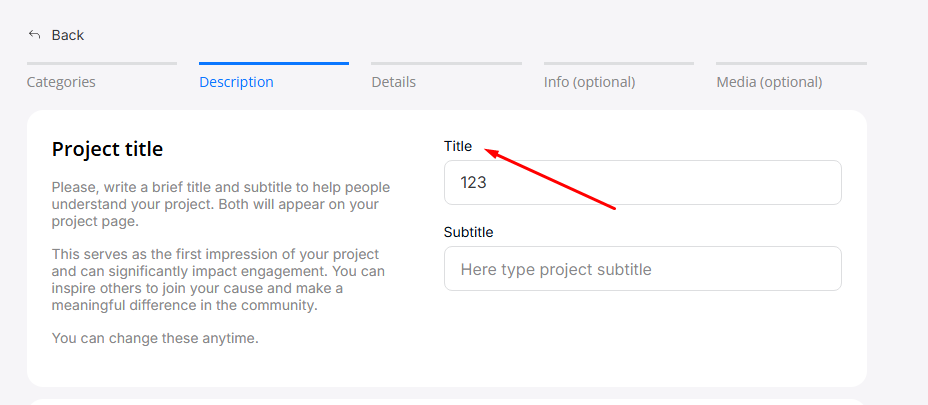Click the step bar above Info (optional)
This screenshot has height=405, width=928.
(x=618, y=64)
